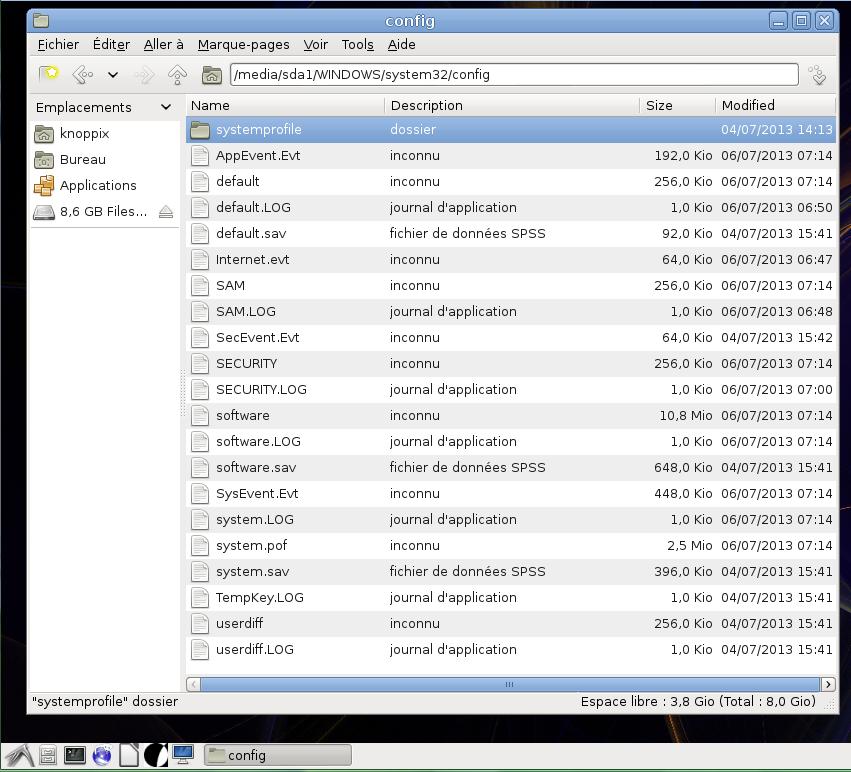The image size is (851, 772).
Task: Select the system.sav file name
Action: (252, 572)
